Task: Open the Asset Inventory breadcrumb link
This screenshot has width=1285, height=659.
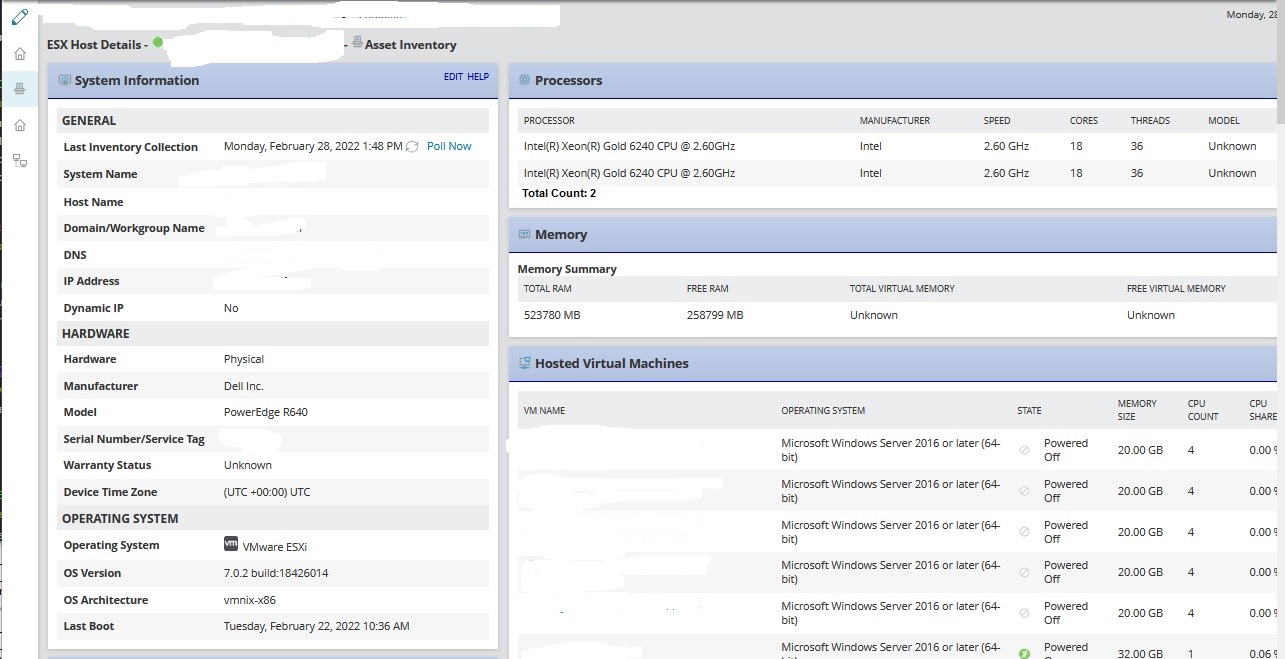Action: [x=410, y=45]
